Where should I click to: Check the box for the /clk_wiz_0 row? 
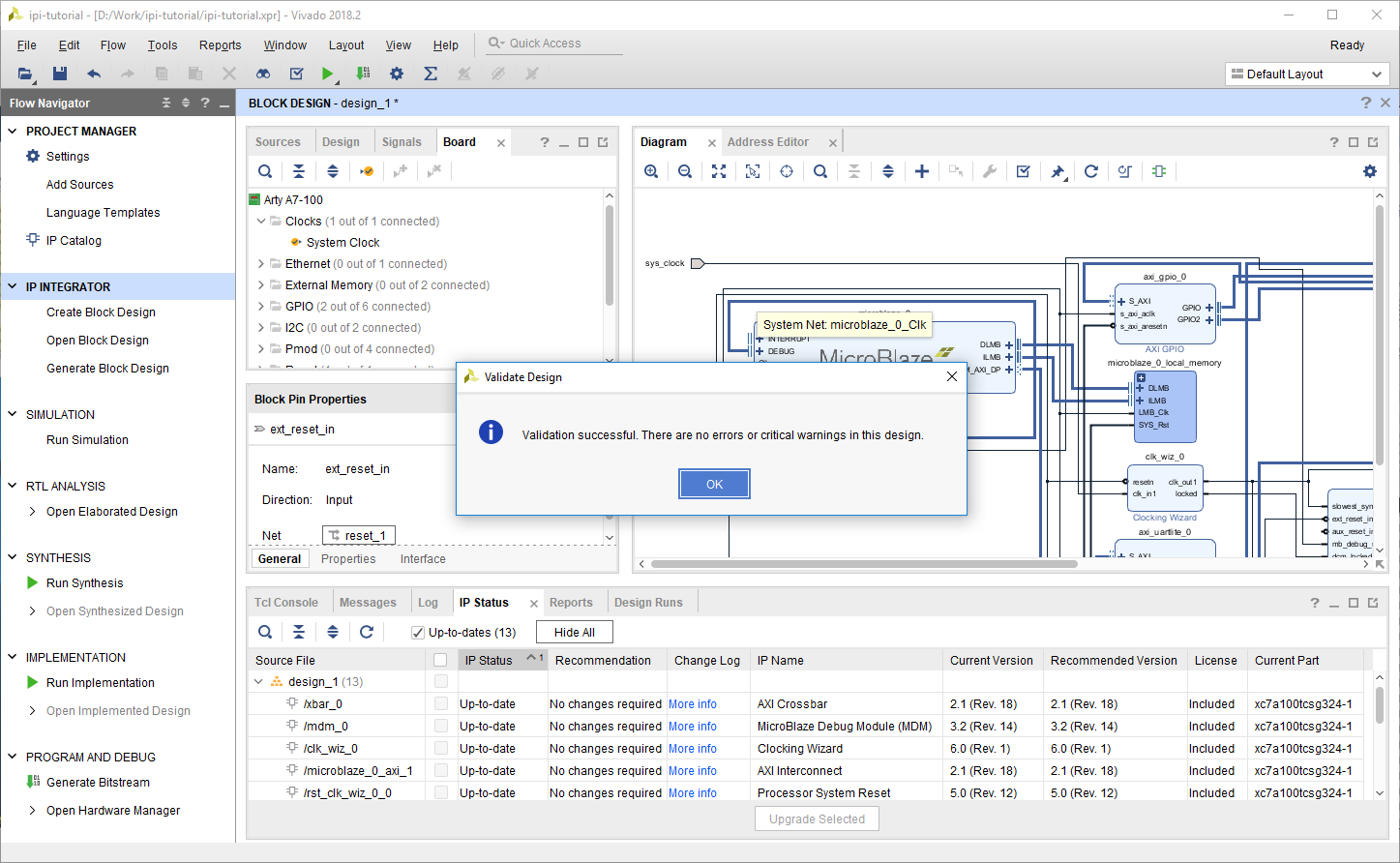click(441, 749)
